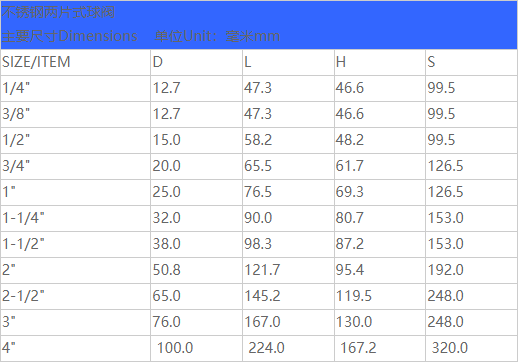Select the 320.0 value in 4" row
The height and width of the screenshot is (364, 520).
(450, 348)
